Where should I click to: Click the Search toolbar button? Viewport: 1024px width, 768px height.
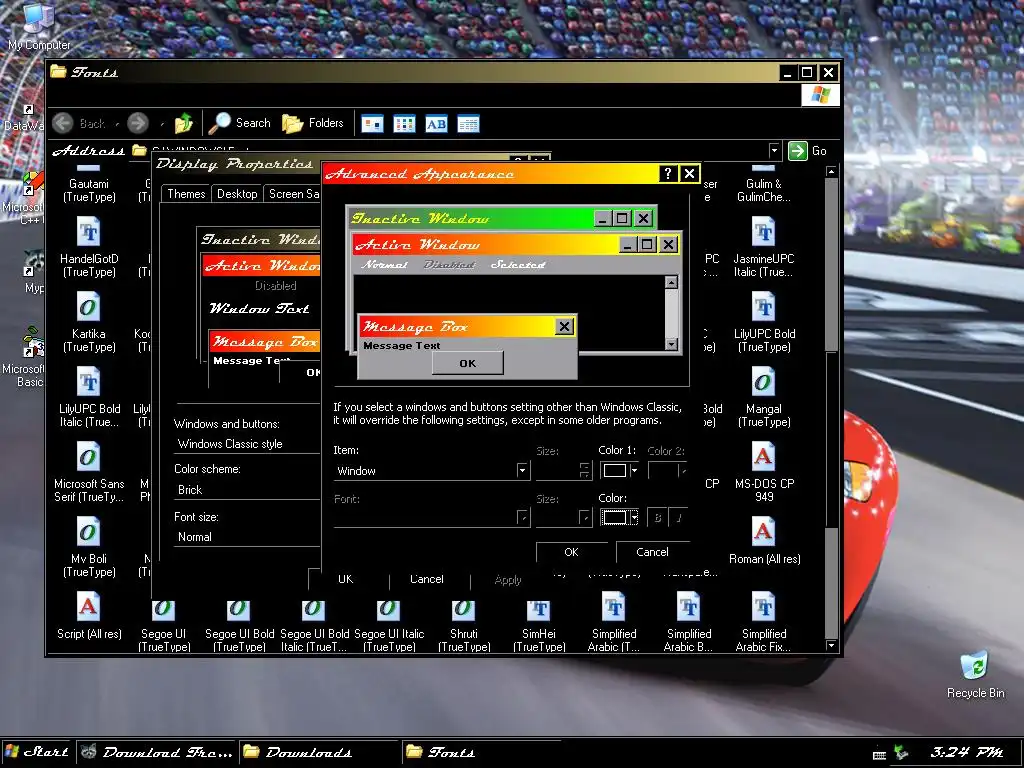point(240,123)
